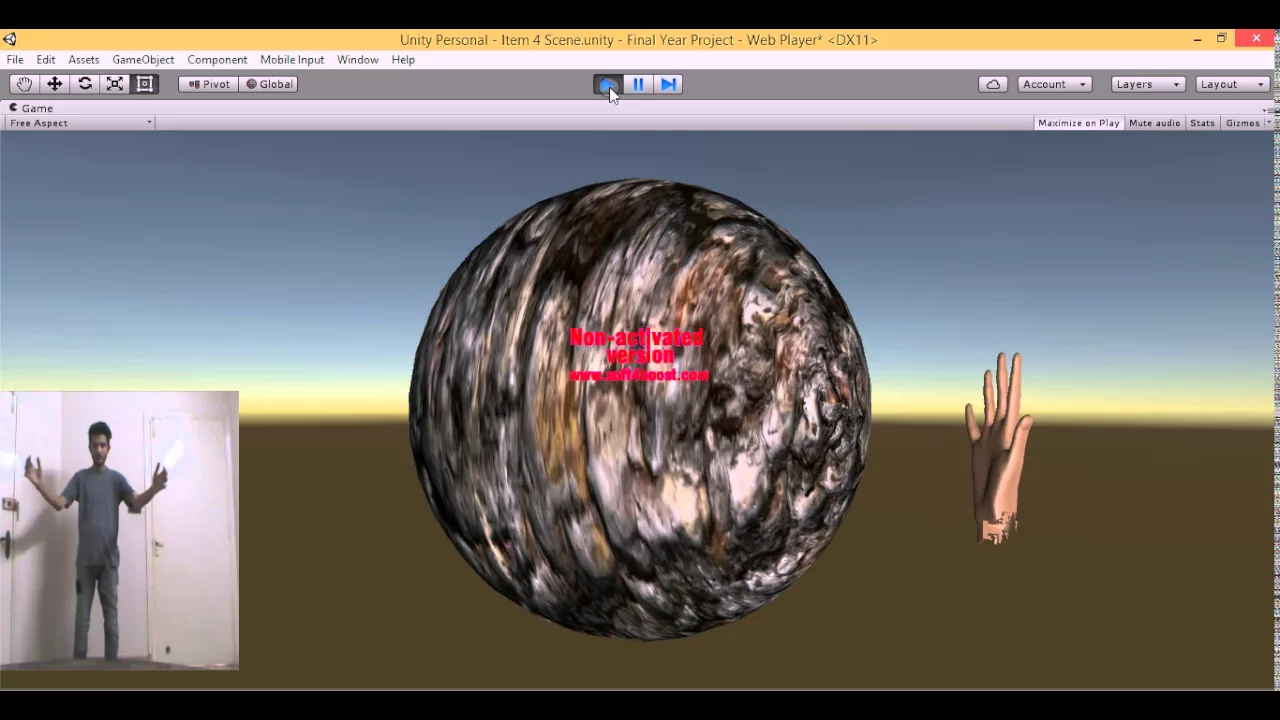Close the Unity window
Image resolution: width=1280 pixels, height=720 pixels.
(x=1256, y=39)
